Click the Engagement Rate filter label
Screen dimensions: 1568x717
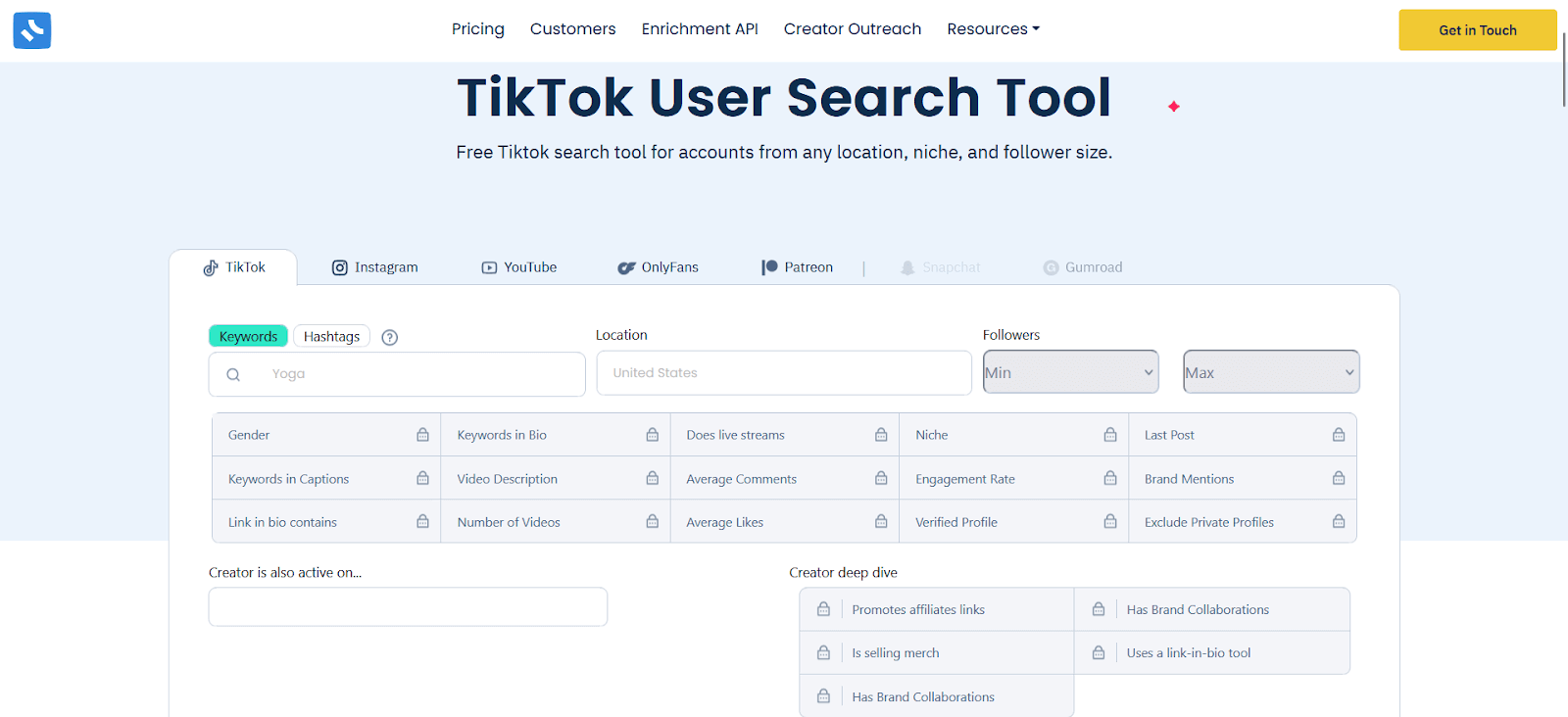[965, 479]
